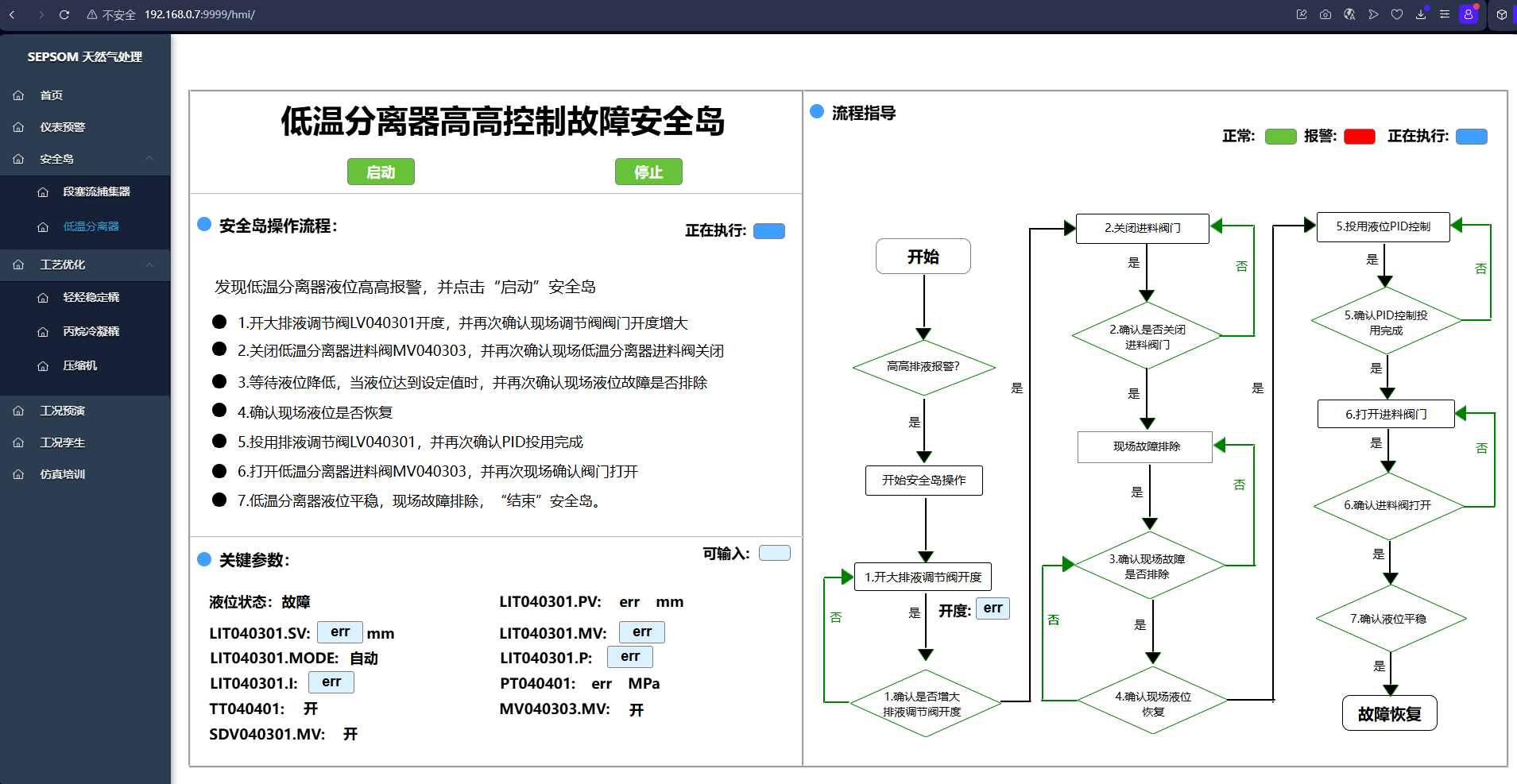The height and width of the screenshot is (784, 1517).
Task: Click the purple user profile icon
Action: pos(1469,14)
